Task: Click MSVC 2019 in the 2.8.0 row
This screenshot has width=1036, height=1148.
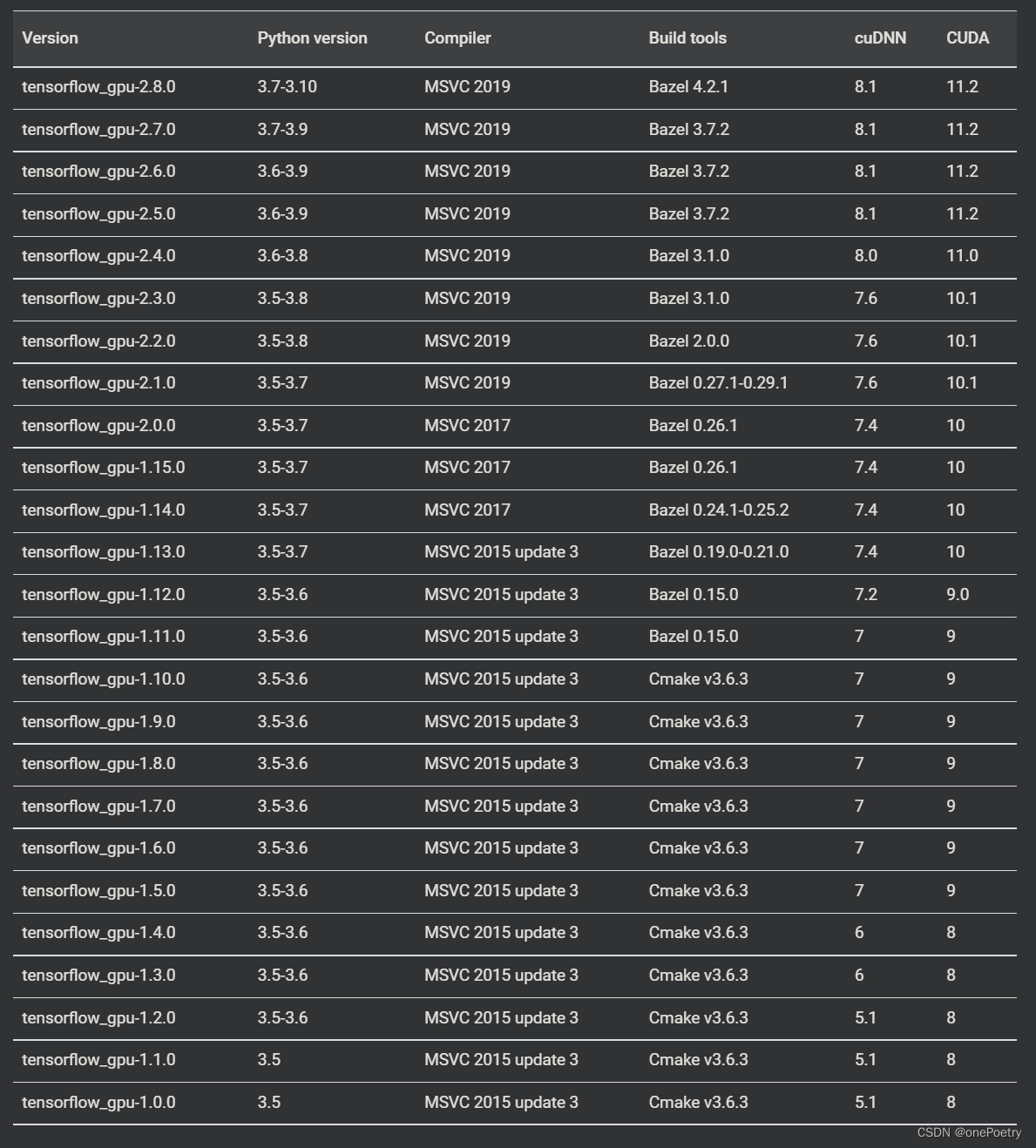Action: pyautogui.click(x=467, y=87)
